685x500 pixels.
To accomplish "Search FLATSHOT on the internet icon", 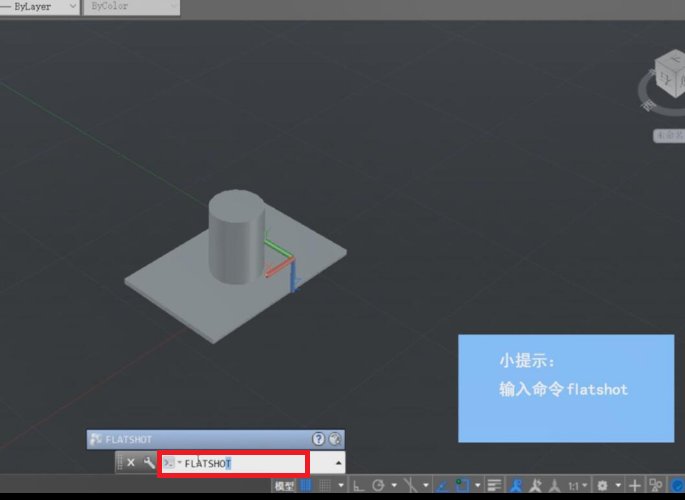I will (x=335, y=439).
